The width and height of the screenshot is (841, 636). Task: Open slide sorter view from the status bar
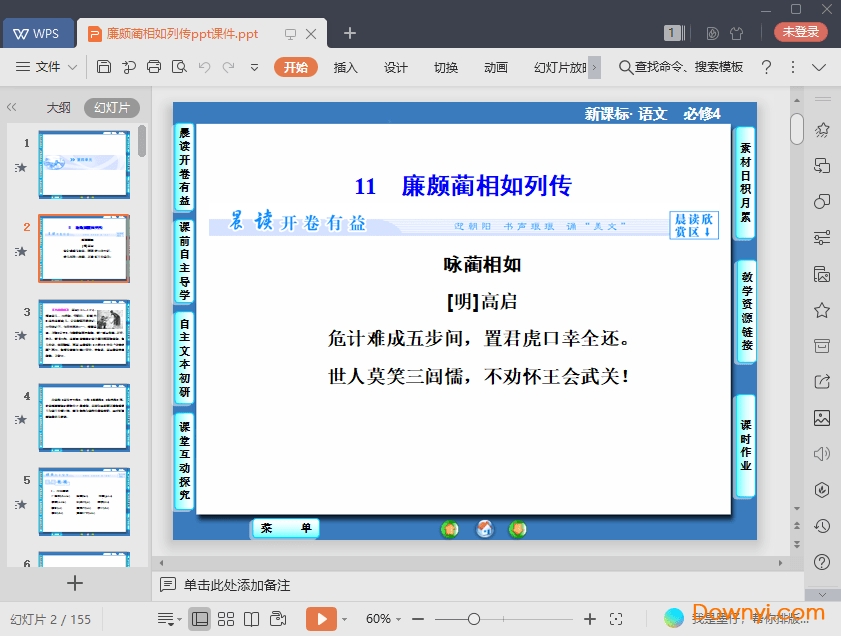click(x=226, y=618)
